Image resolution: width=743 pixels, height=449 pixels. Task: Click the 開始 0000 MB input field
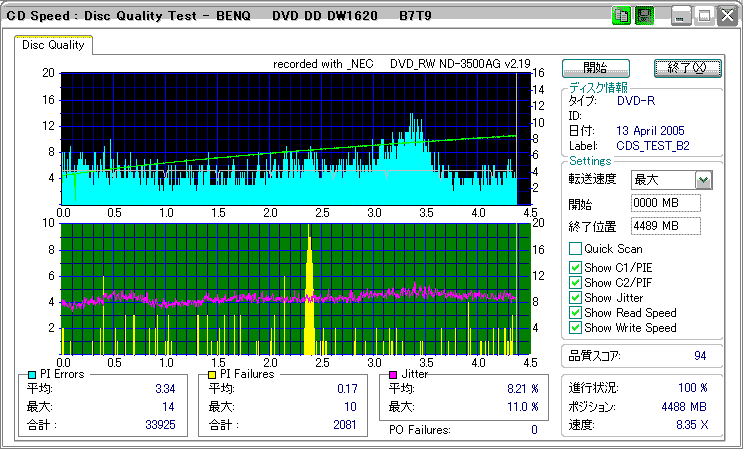[x=665, y=203]
